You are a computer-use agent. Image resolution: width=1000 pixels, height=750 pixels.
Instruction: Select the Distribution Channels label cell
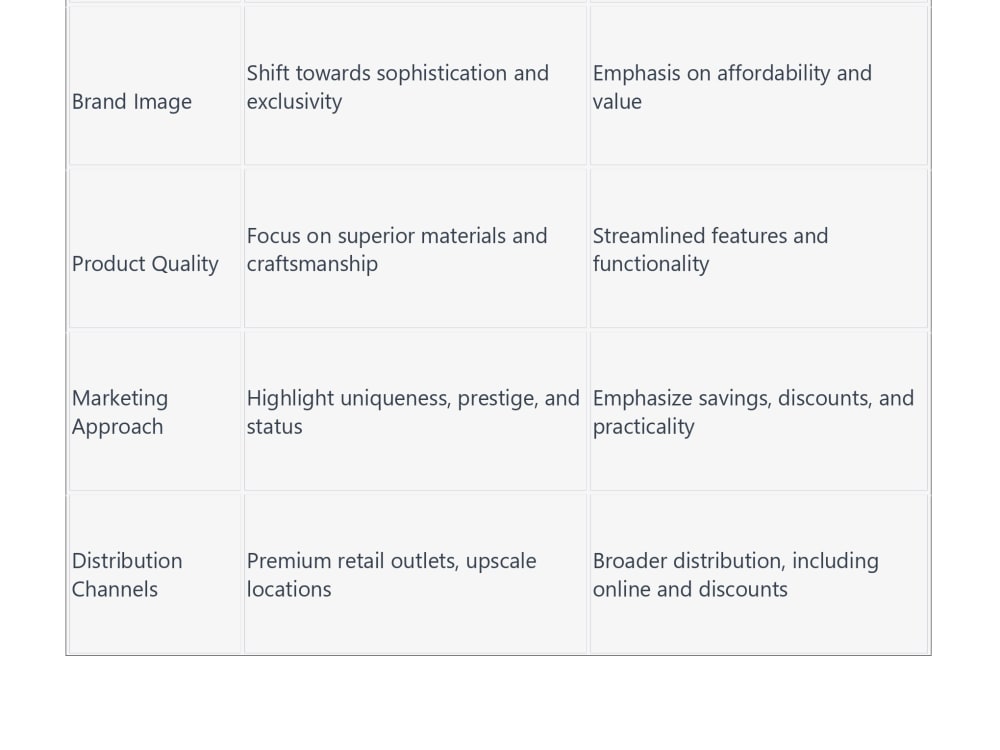[x=154, y=574]
